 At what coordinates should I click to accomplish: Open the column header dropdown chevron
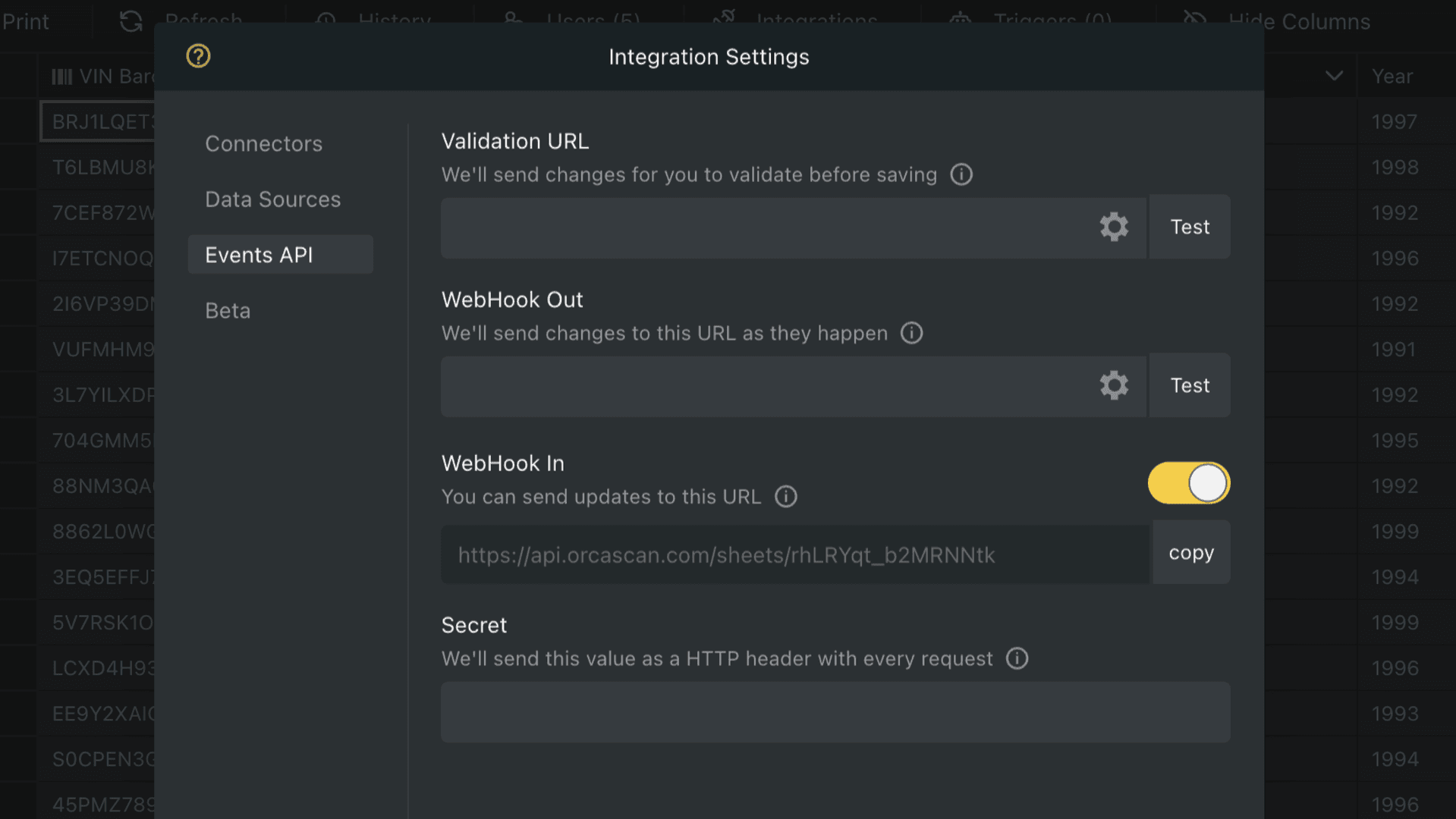pos(1333,76)
